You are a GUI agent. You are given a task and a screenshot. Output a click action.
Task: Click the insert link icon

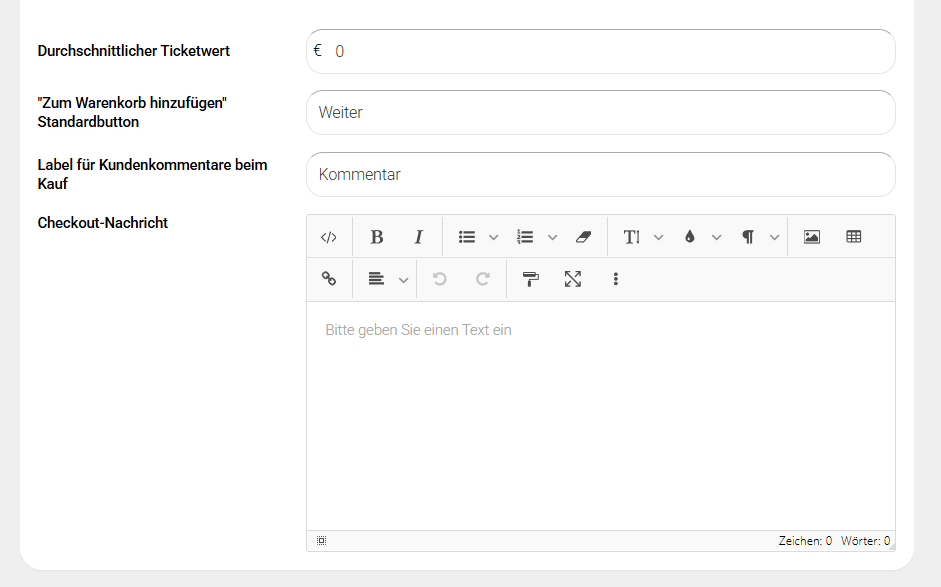pos(328,279)
